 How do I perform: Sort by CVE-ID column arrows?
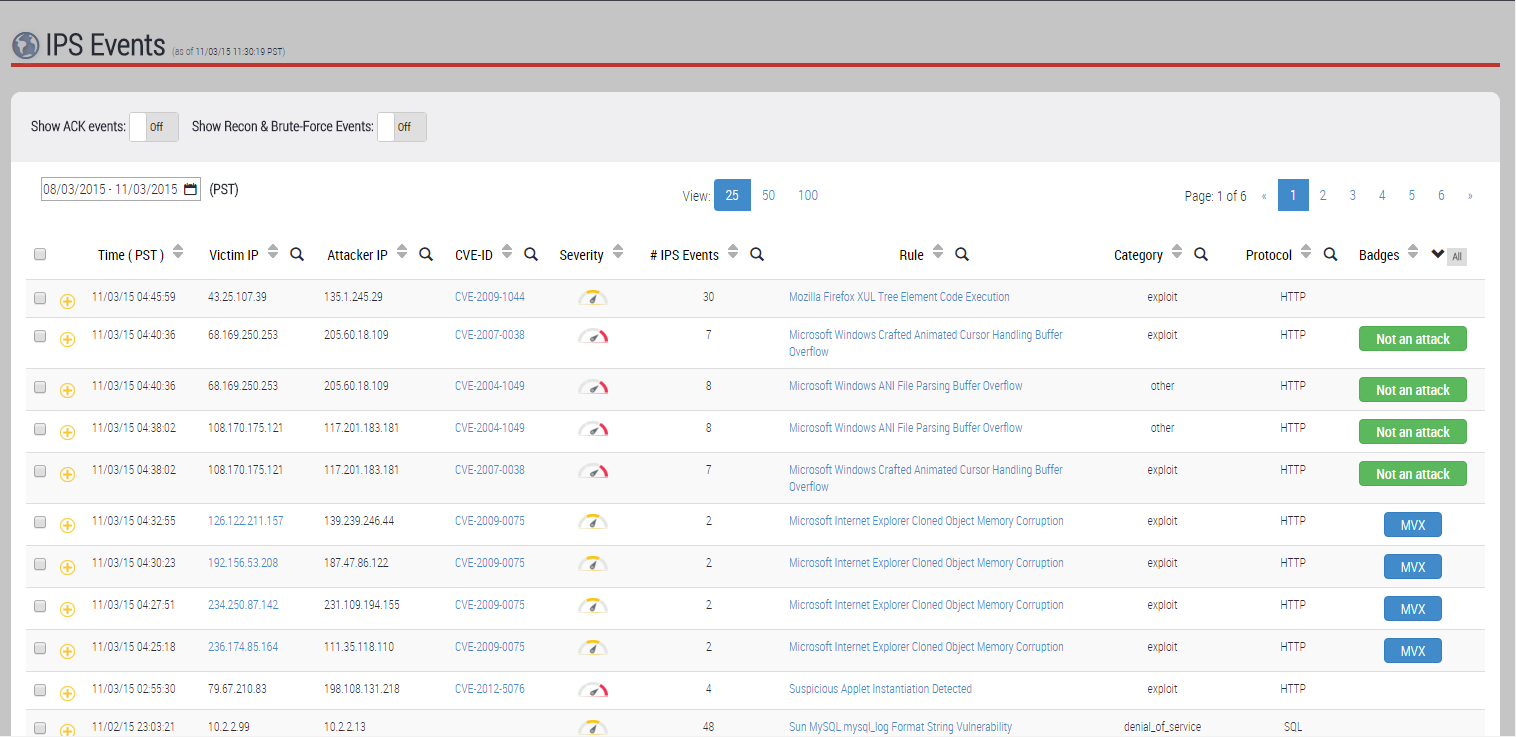tap(507, 252)
